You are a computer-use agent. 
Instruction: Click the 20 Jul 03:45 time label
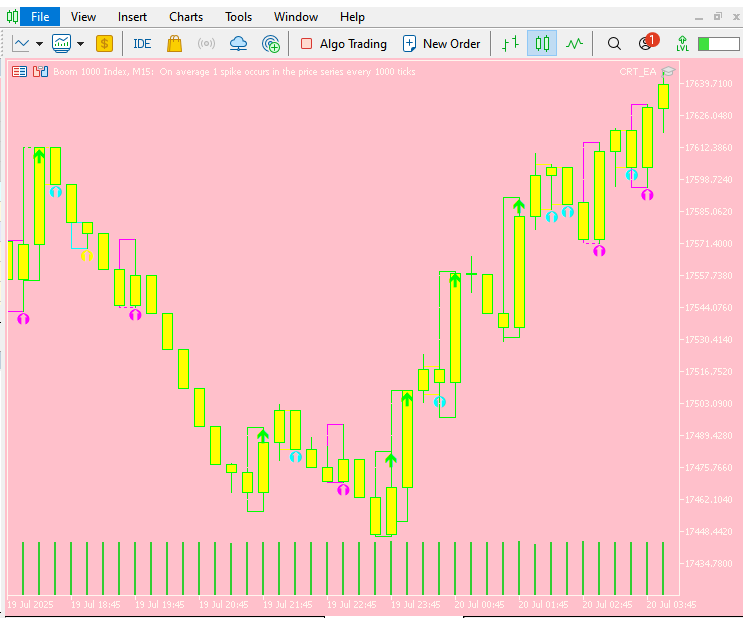(671, 605)
